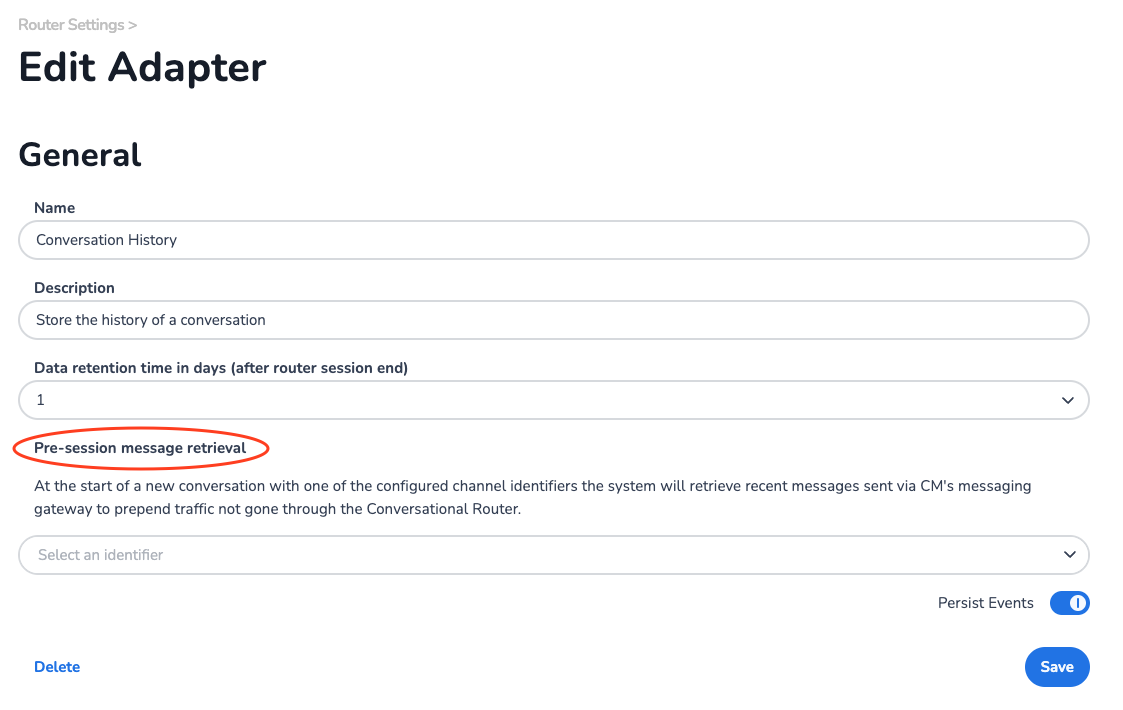Click the Router Settings breadcrumb link
The image size is (1123, 710).
click(71, 24)
